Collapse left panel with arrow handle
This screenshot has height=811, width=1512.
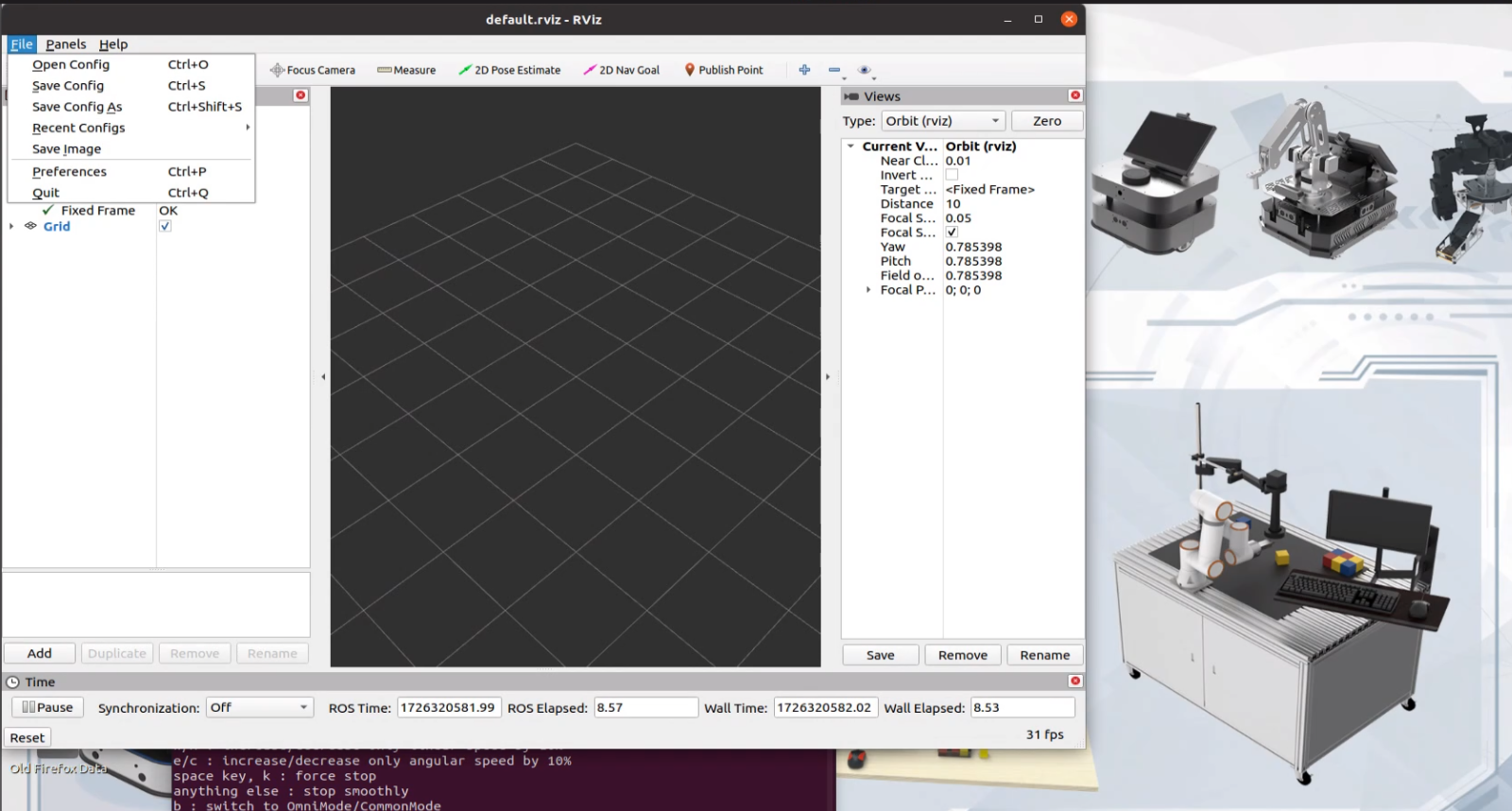coord(323,376)
